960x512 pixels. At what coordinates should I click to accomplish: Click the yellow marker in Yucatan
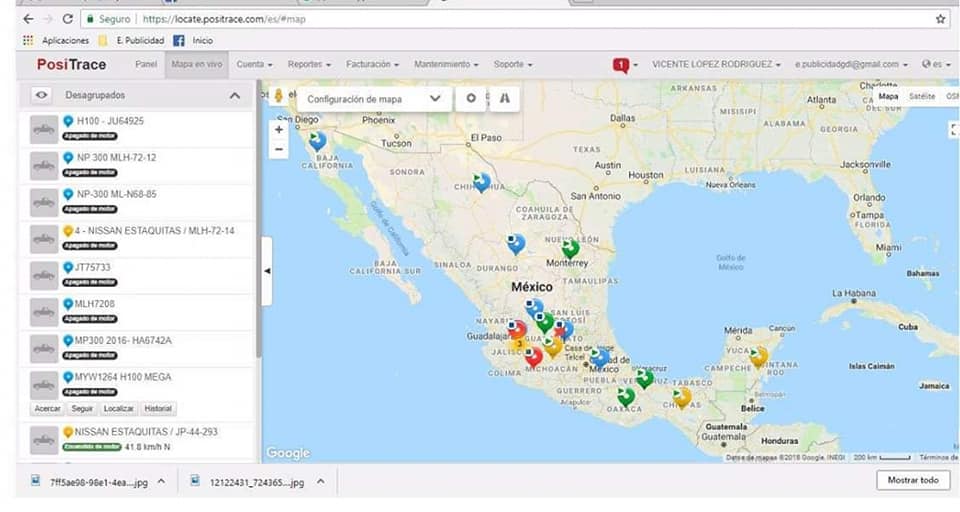coord(759,356)
